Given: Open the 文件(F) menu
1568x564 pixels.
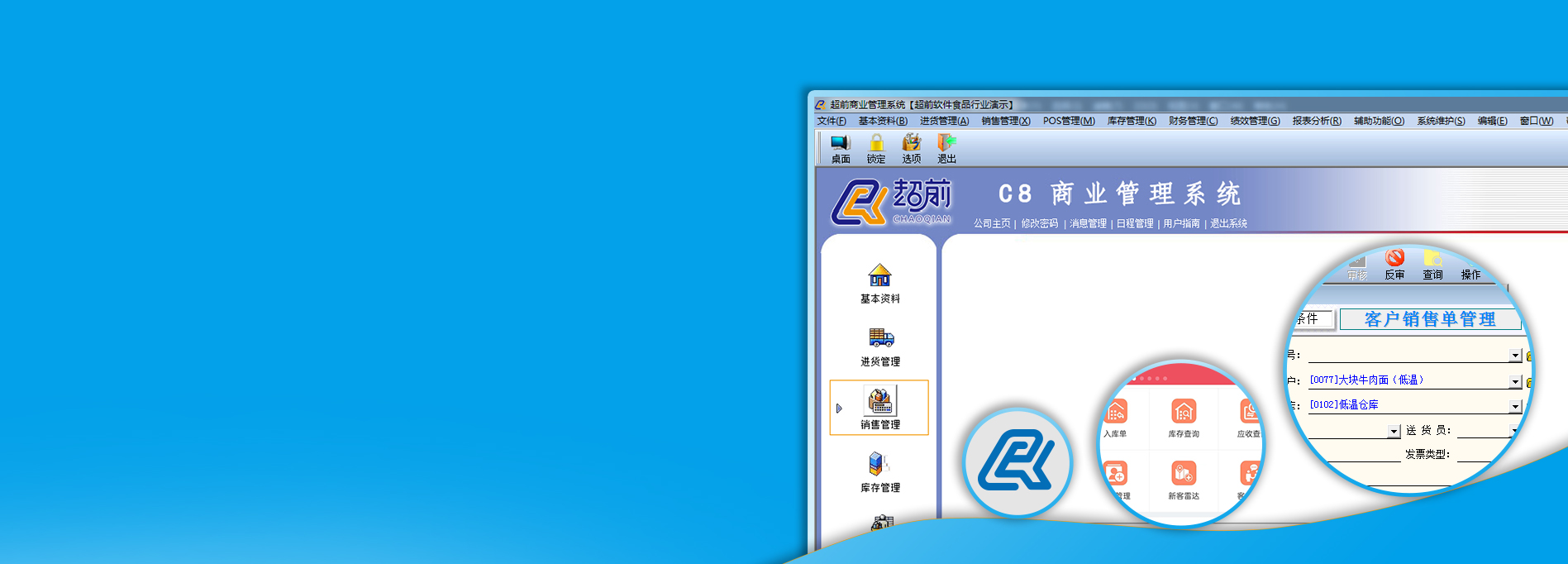Looking at the screenshot, I should 832,121.
